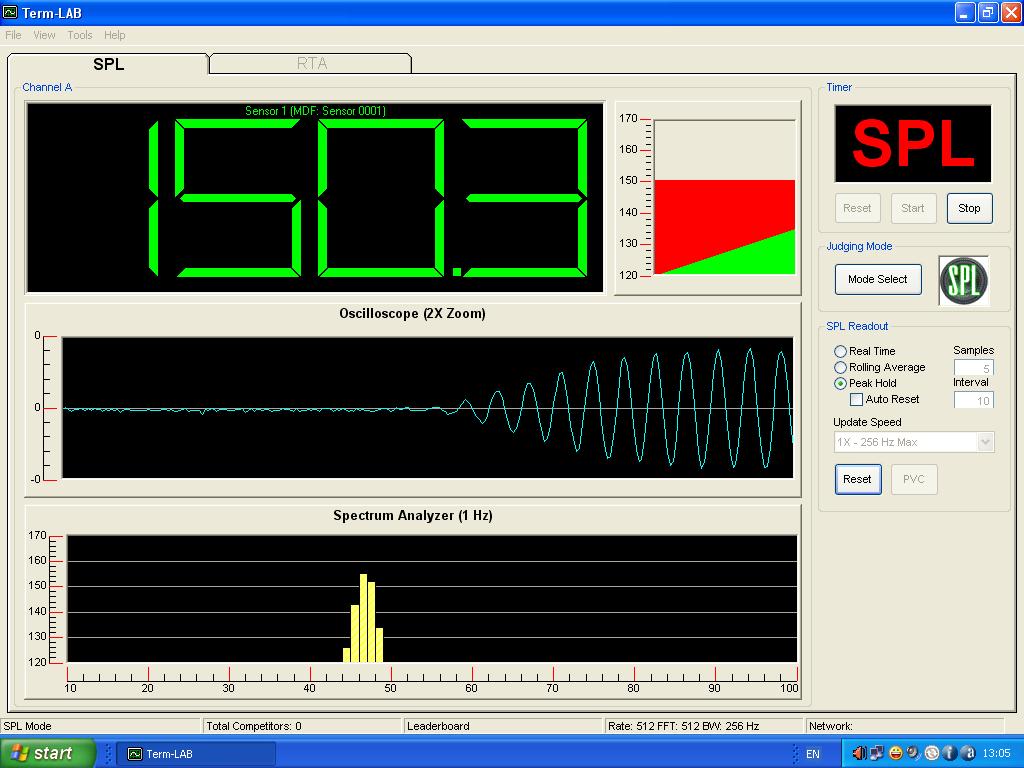
Task: Click Reset in SPL Readout panel
Action: (857, 479)
